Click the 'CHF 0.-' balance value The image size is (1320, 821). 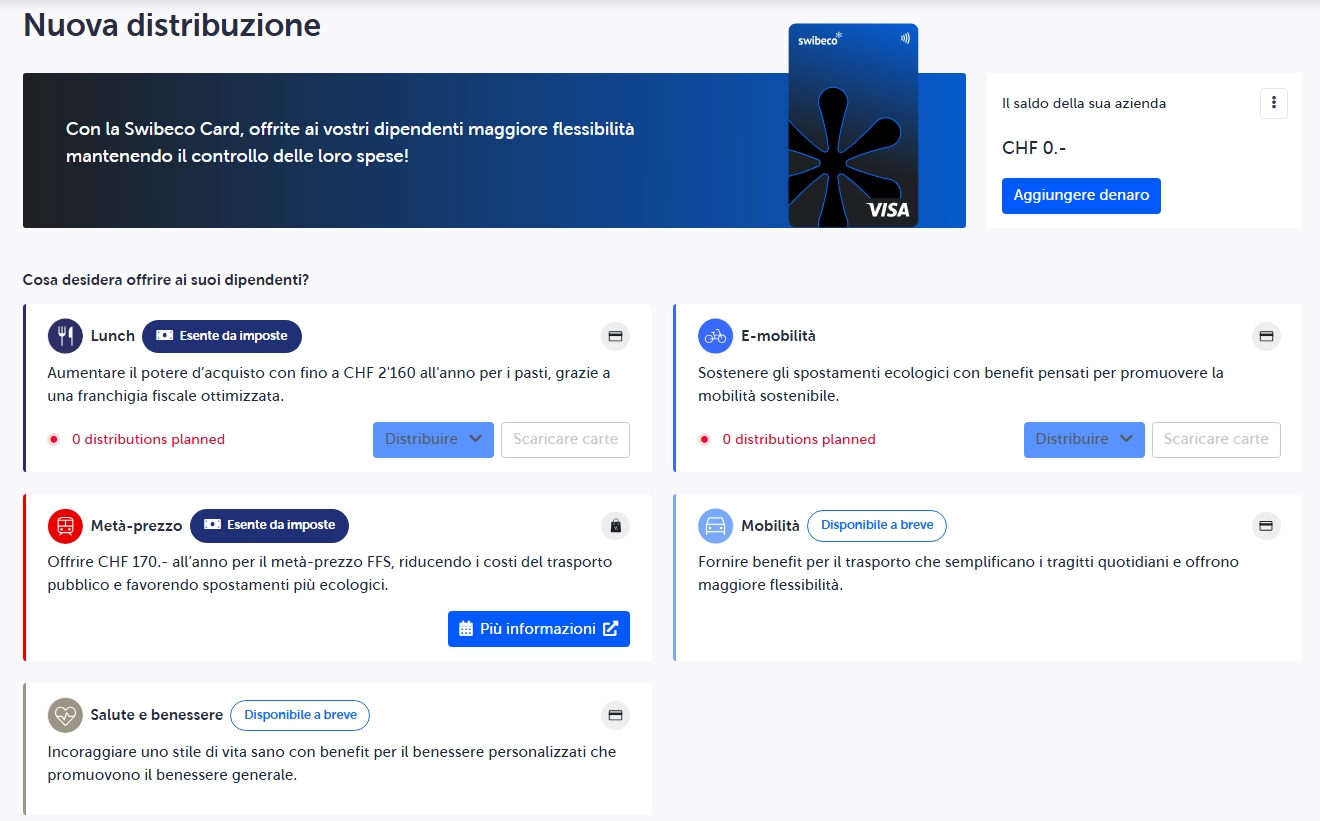pyautogui.click(x=1034, y=148)
